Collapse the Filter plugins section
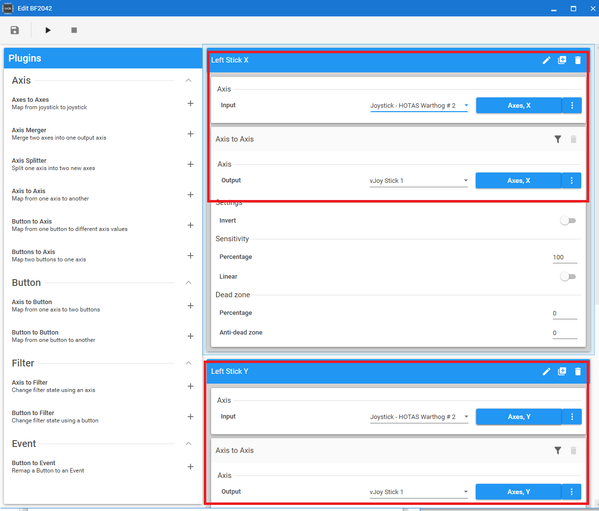This screenshot has width=599, height=511. [x=188, y=363]
